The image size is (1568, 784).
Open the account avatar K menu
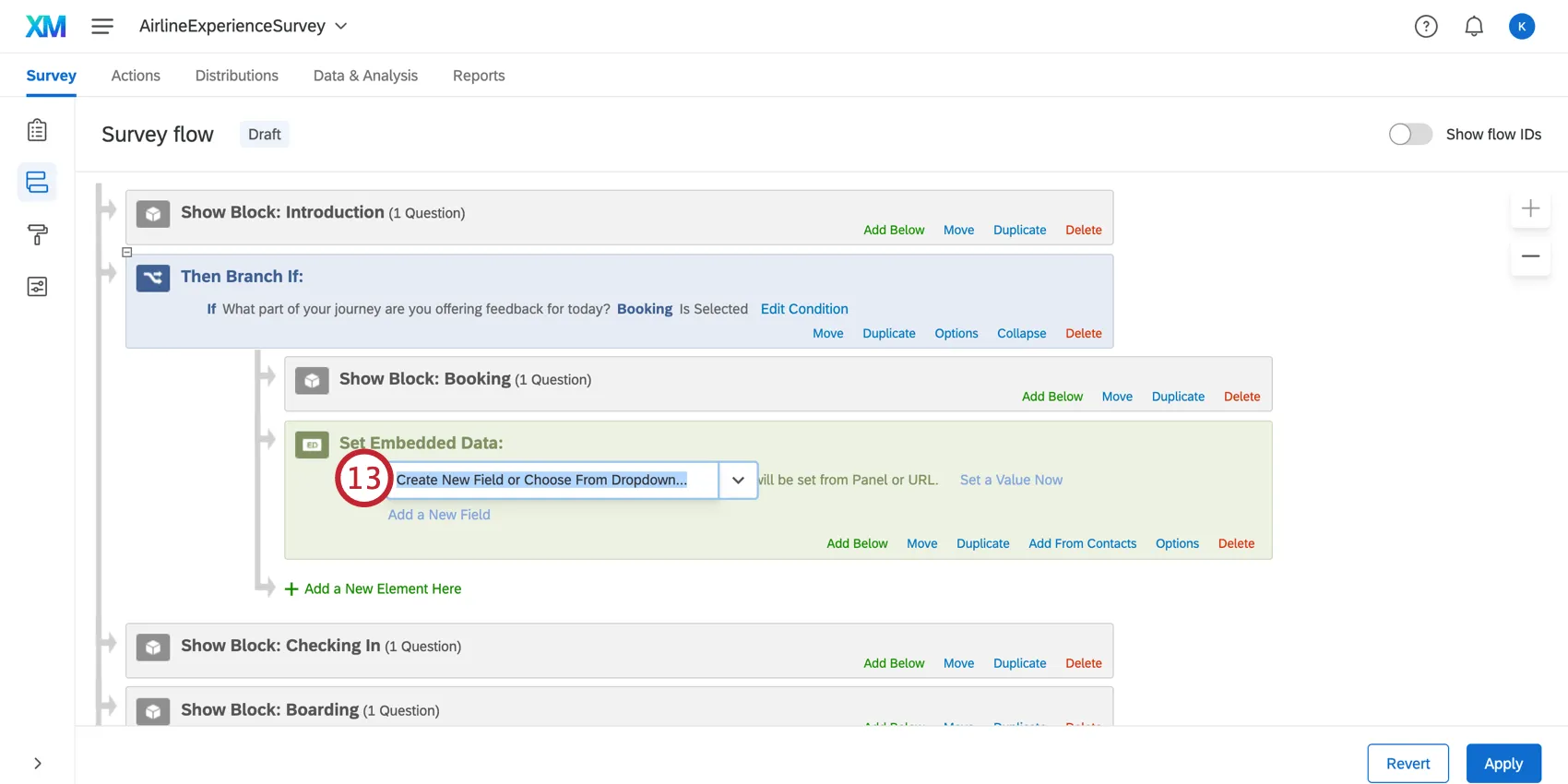pos(1522,27)
